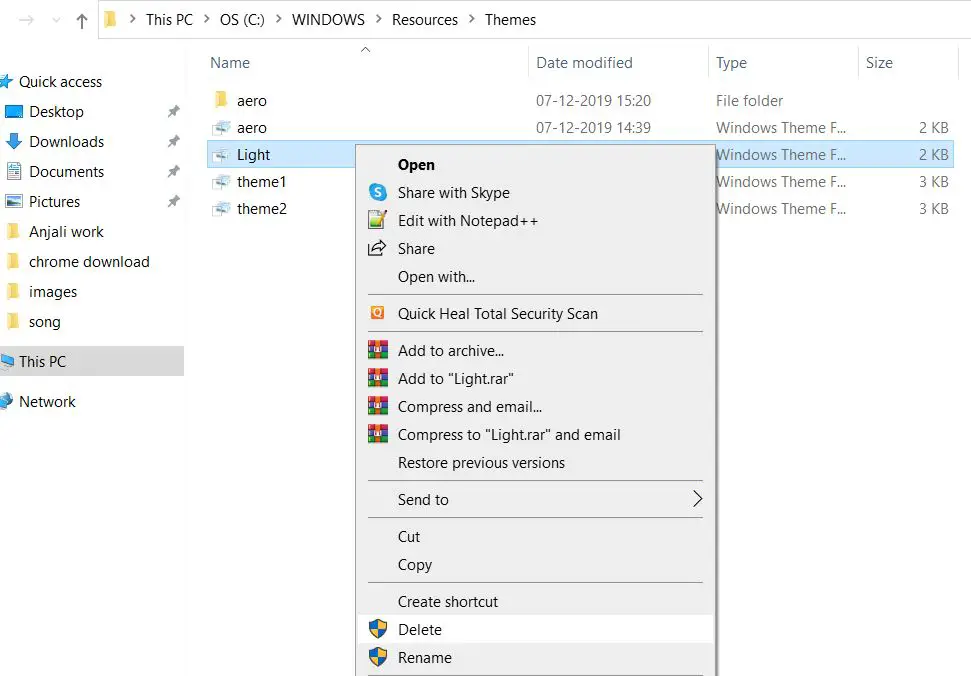971x676 pixels.
Task: Select Create shortcut menu entry
Action: 448,602
